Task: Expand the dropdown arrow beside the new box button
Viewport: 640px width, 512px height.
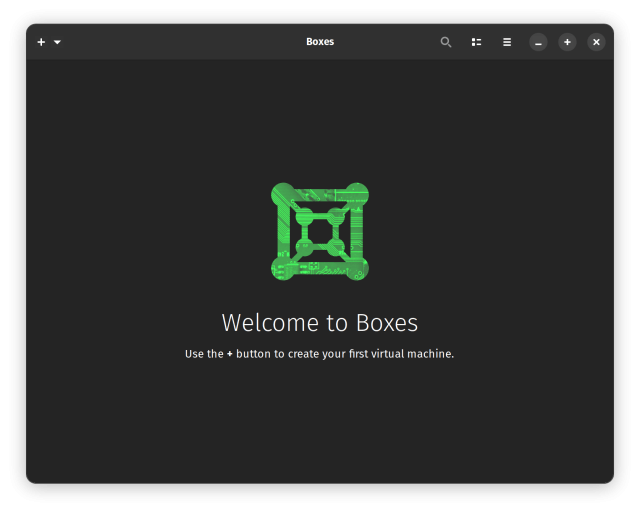Action: (x=57, y=42)
